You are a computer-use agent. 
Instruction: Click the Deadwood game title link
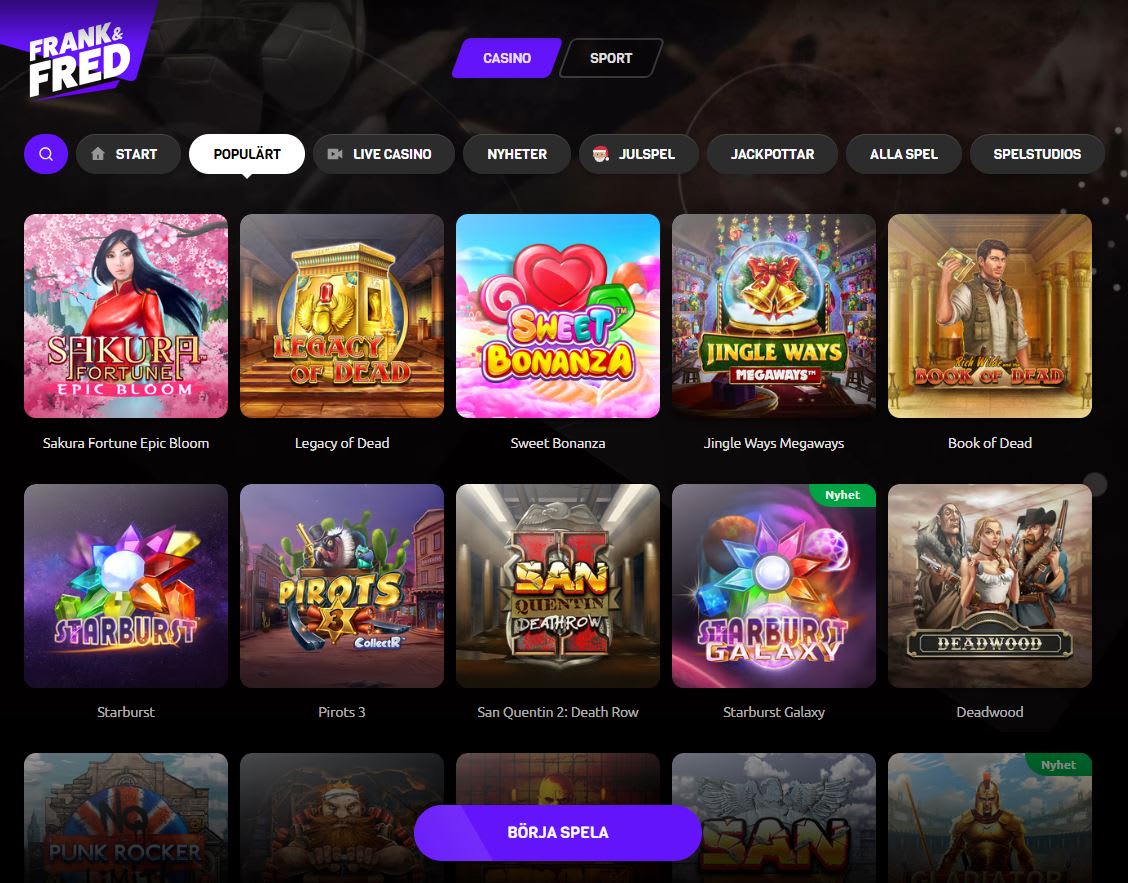click(x=990, y=712)
